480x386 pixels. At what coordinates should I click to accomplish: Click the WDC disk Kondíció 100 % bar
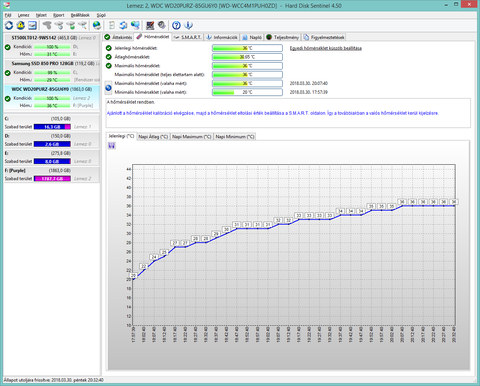[x=52, y=98]
